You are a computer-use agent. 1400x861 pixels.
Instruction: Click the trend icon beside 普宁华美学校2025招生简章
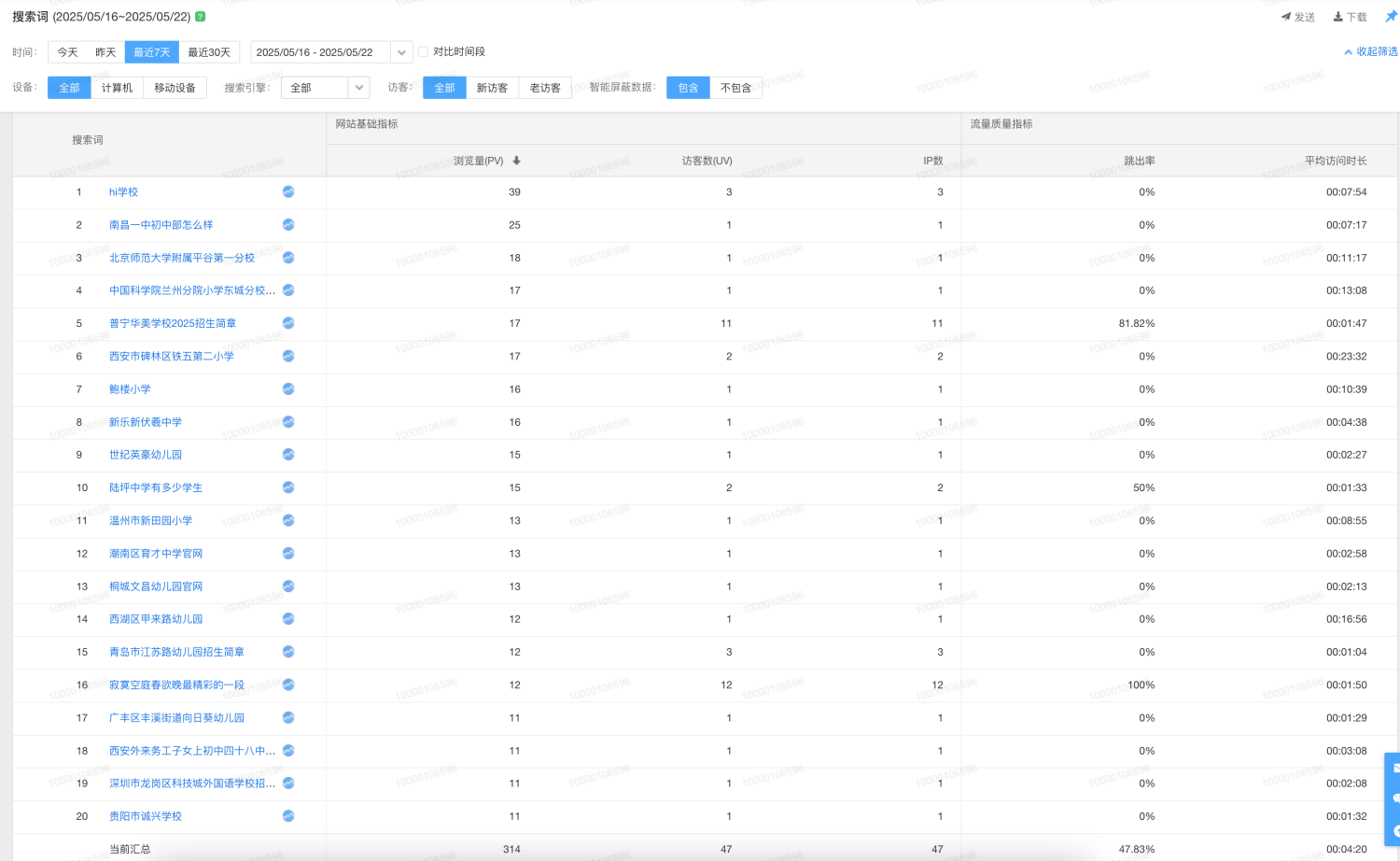coord(288,323)
